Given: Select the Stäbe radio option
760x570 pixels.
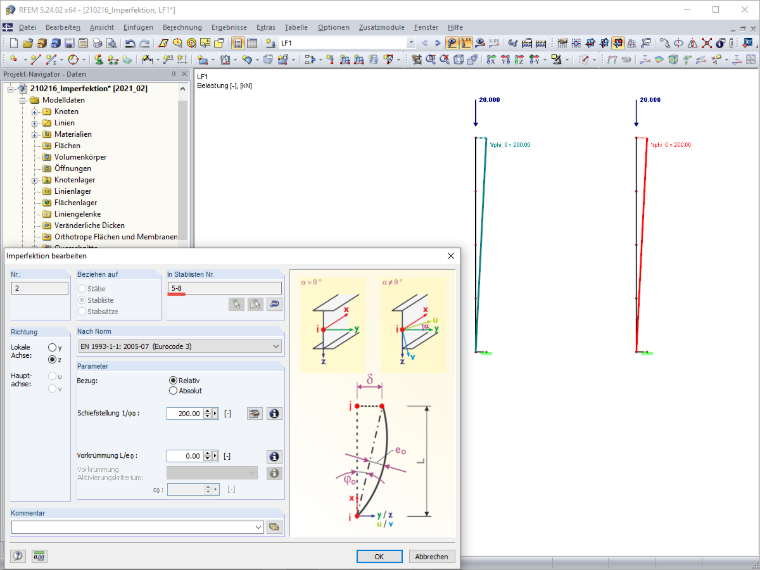Looking at the screenshot, I should pyautogui.click(x=82, y=288).
